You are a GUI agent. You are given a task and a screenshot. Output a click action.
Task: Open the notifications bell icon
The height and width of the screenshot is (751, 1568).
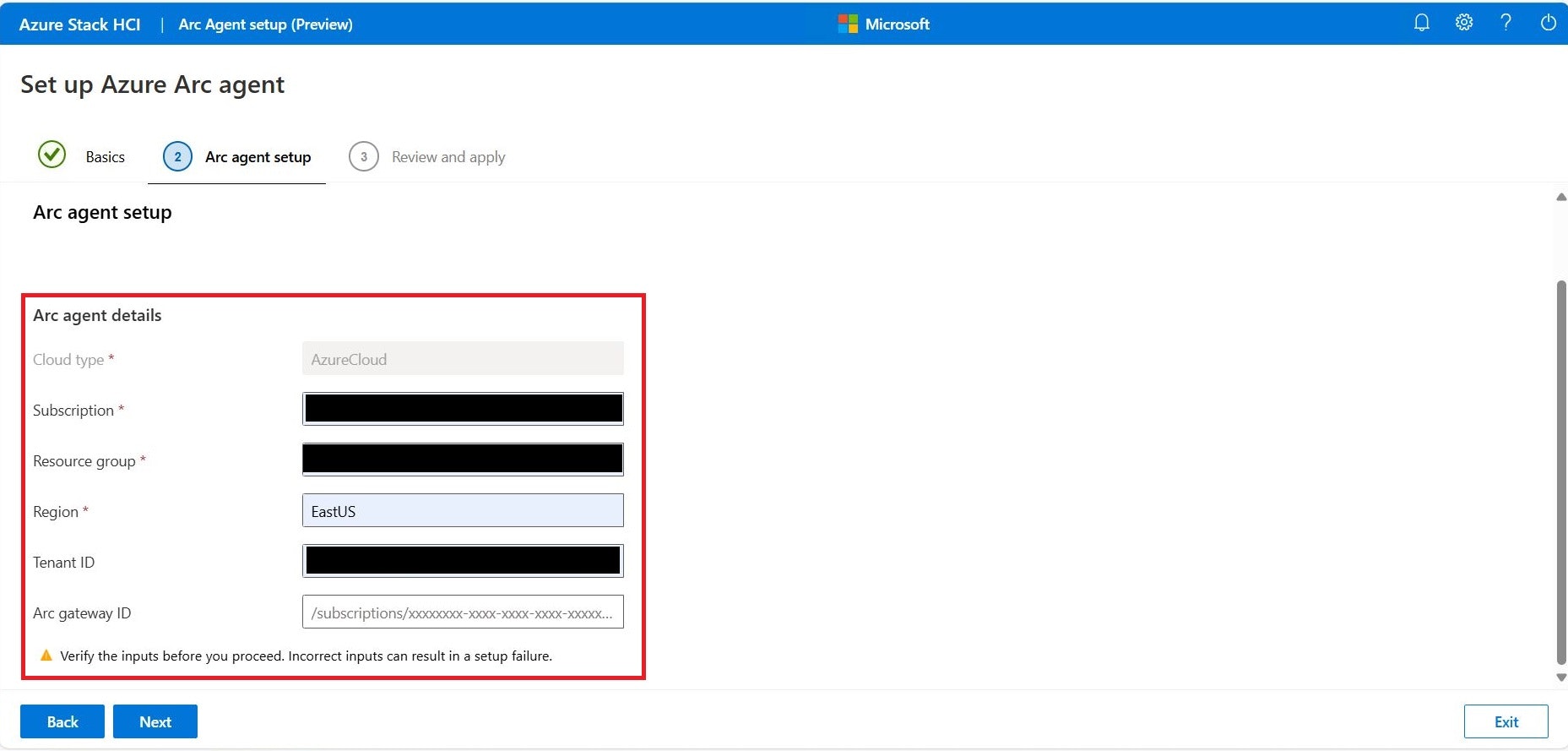pos(1422,23)
